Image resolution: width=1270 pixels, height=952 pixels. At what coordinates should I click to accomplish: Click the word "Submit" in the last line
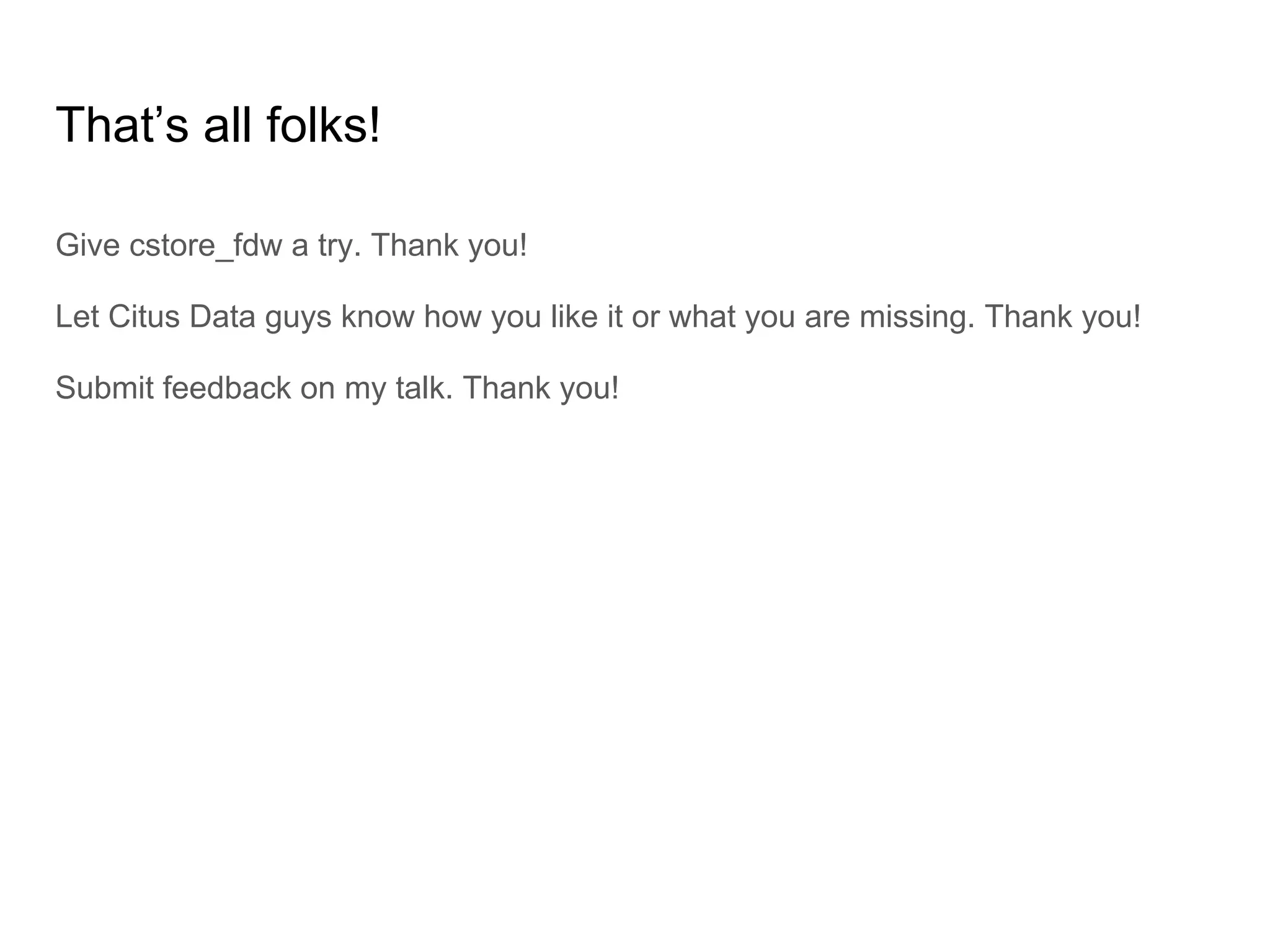click(x=104, y=388)
